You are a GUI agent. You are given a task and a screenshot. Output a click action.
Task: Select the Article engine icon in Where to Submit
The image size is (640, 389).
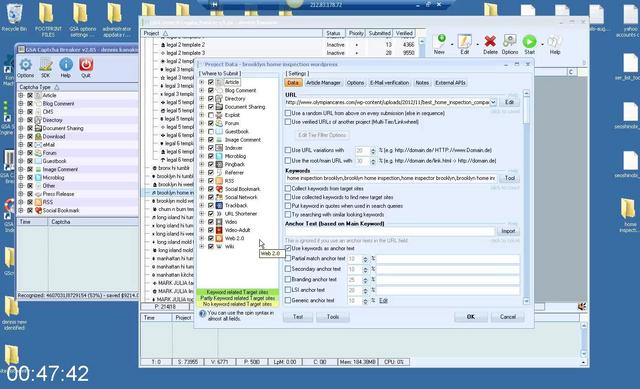point(220,82)
